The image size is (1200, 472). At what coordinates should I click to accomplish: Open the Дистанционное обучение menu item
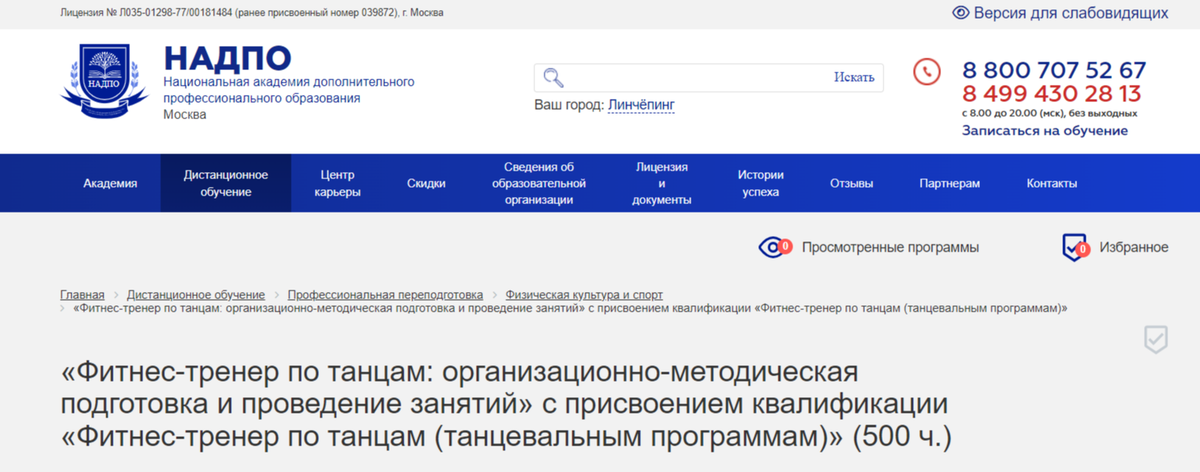[x=226, y=183]
